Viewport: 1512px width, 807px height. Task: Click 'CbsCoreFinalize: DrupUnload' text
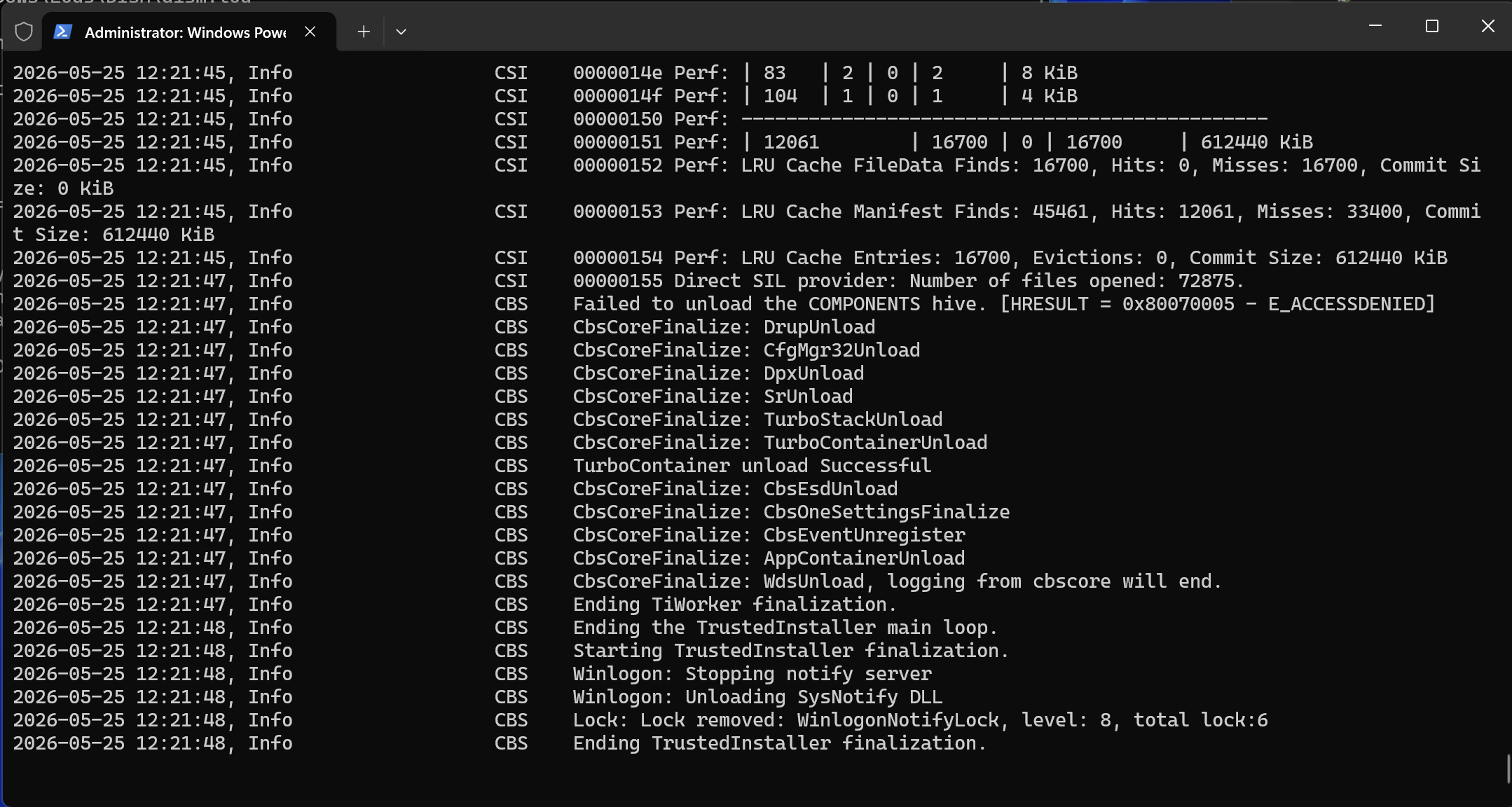pyautogui.click(x=724, y=327)
